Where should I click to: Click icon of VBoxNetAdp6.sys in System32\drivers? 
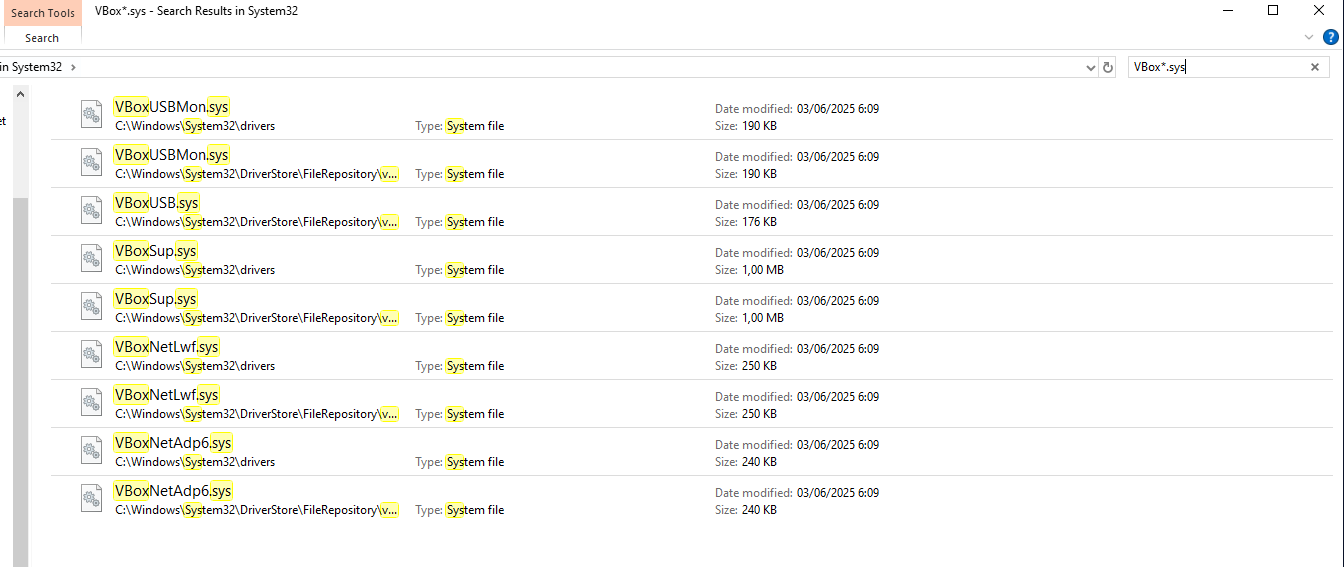[92, 451]
